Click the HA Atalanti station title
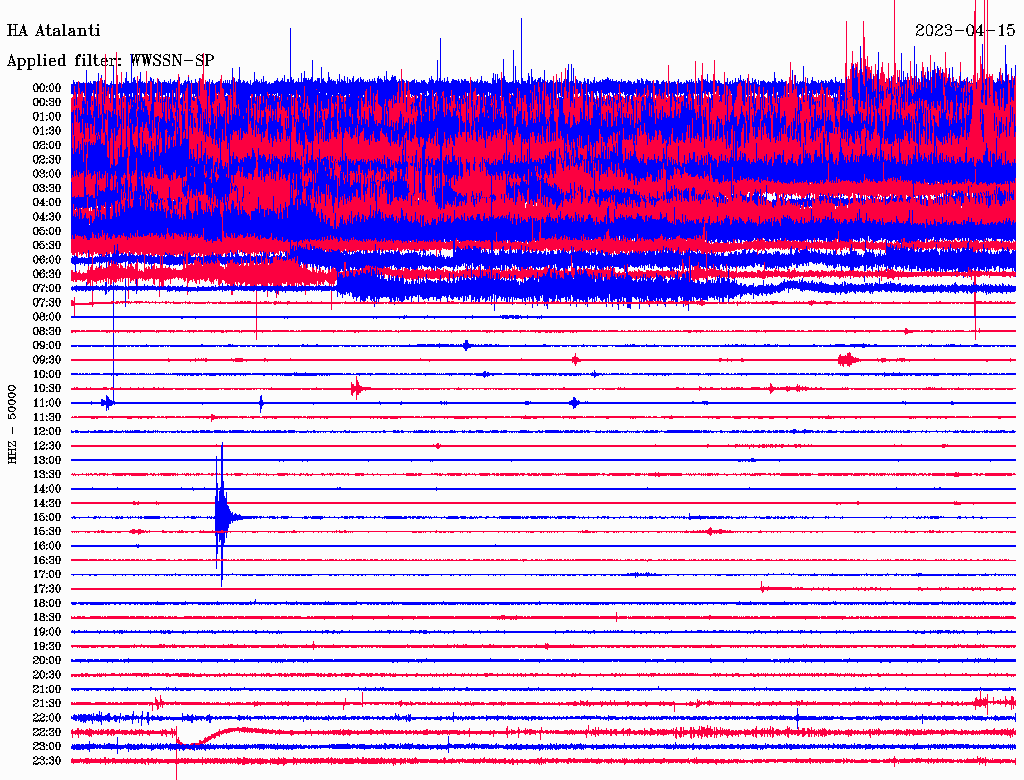 [x=54, y=31]
